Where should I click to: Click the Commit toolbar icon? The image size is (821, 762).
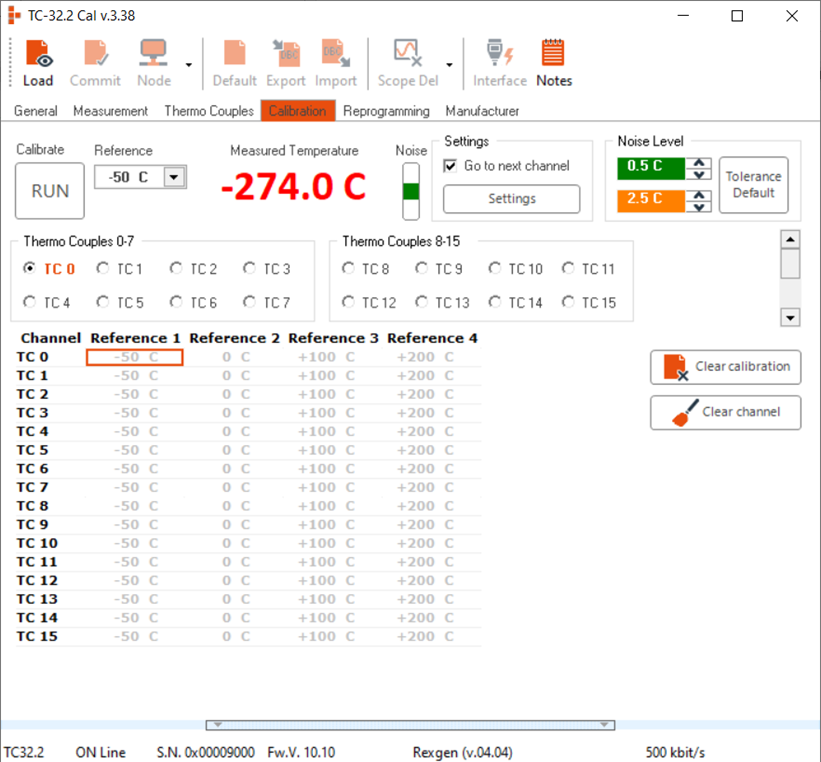(95, 63)
